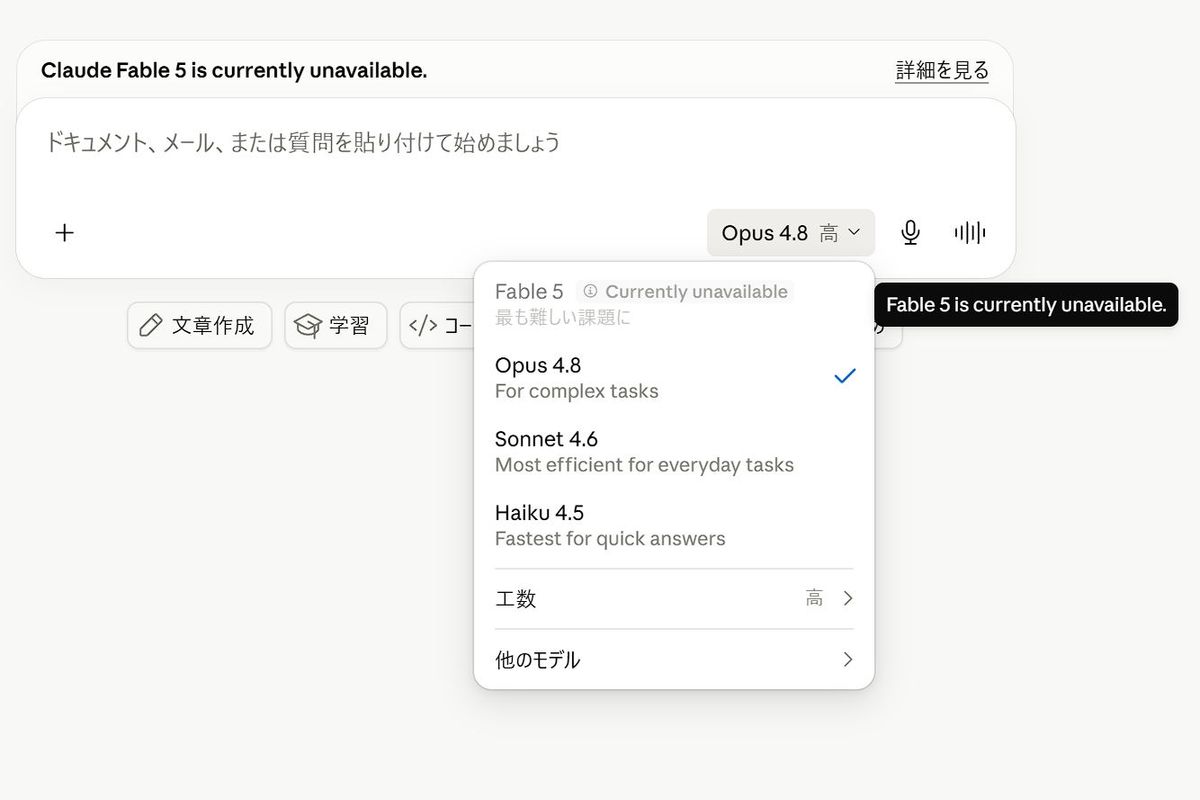Click the Currently unavailable badge

click(685, 291)
